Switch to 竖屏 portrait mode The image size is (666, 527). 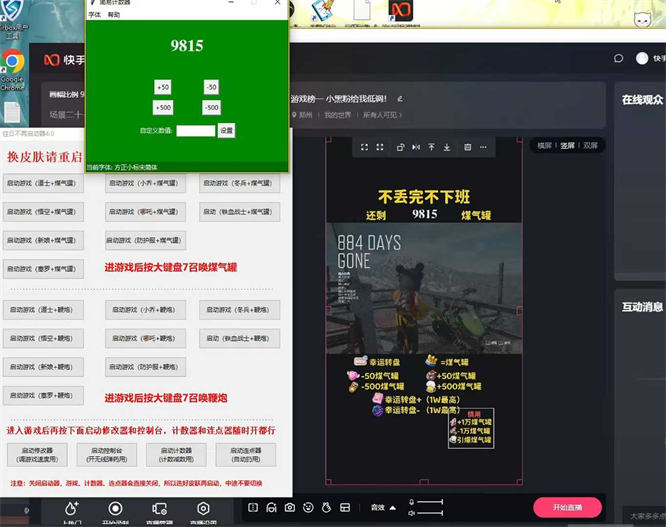(x=567, y=146)
